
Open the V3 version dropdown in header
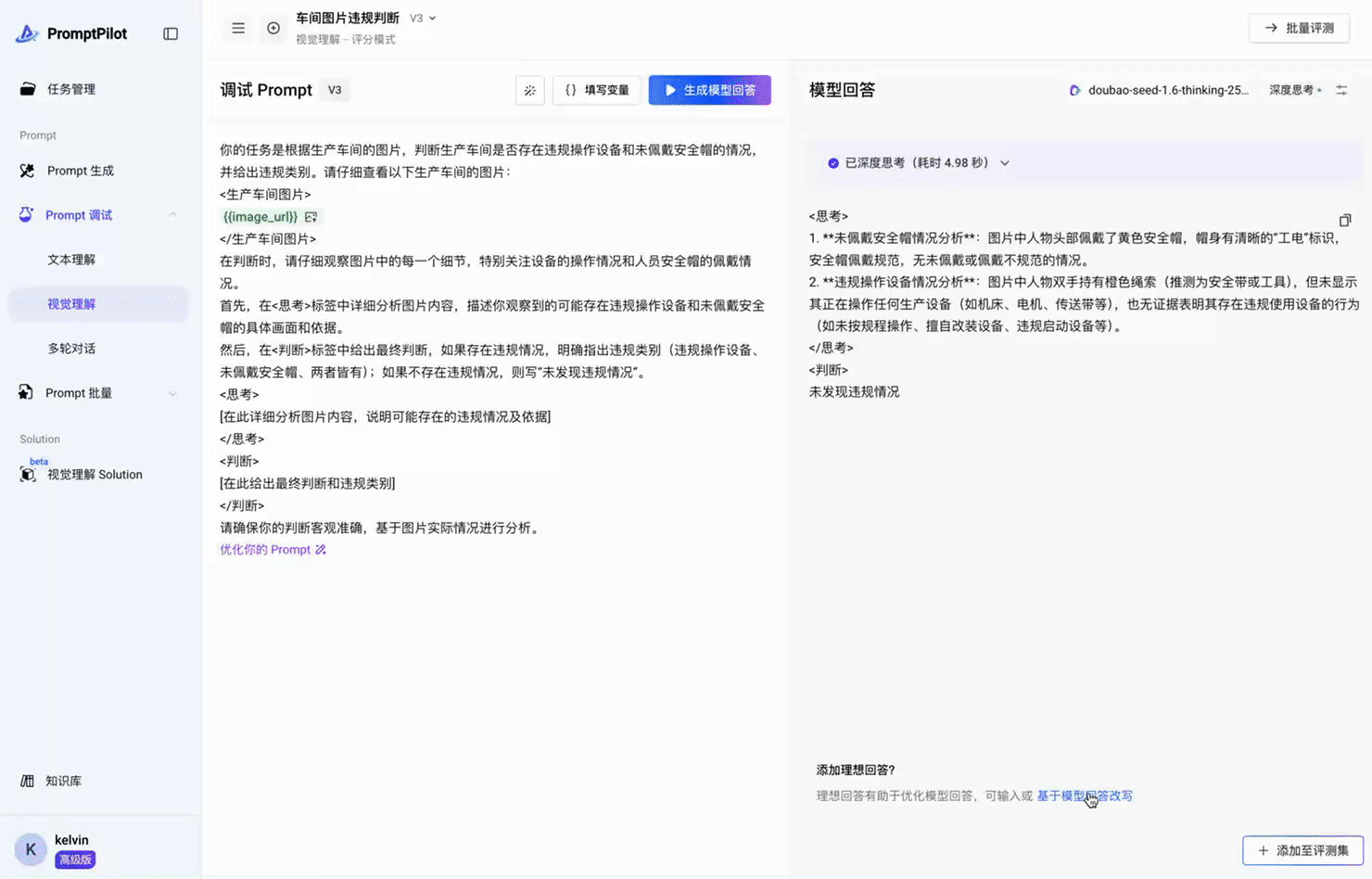tap(423, 19)
